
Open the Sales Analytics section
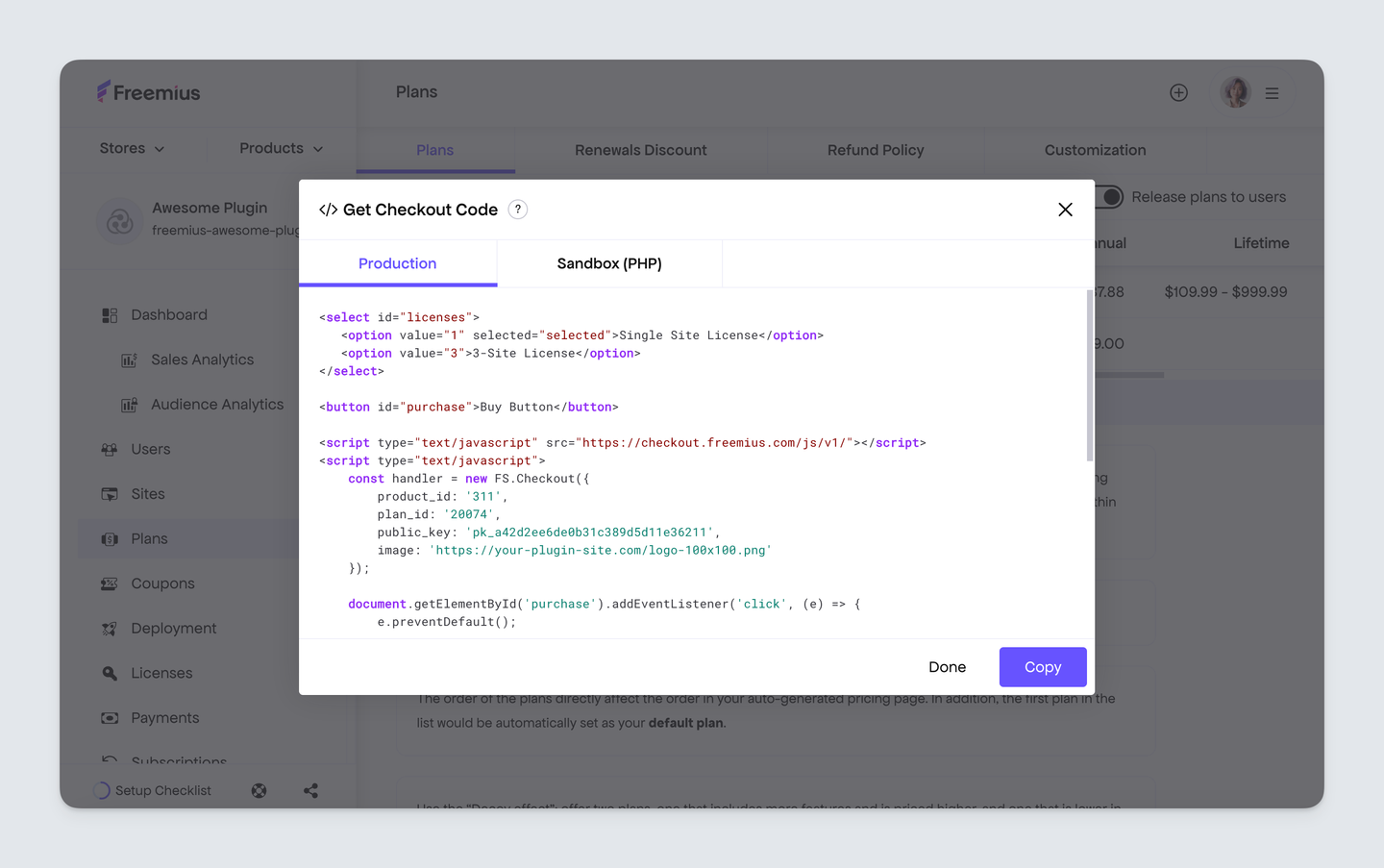202,360
